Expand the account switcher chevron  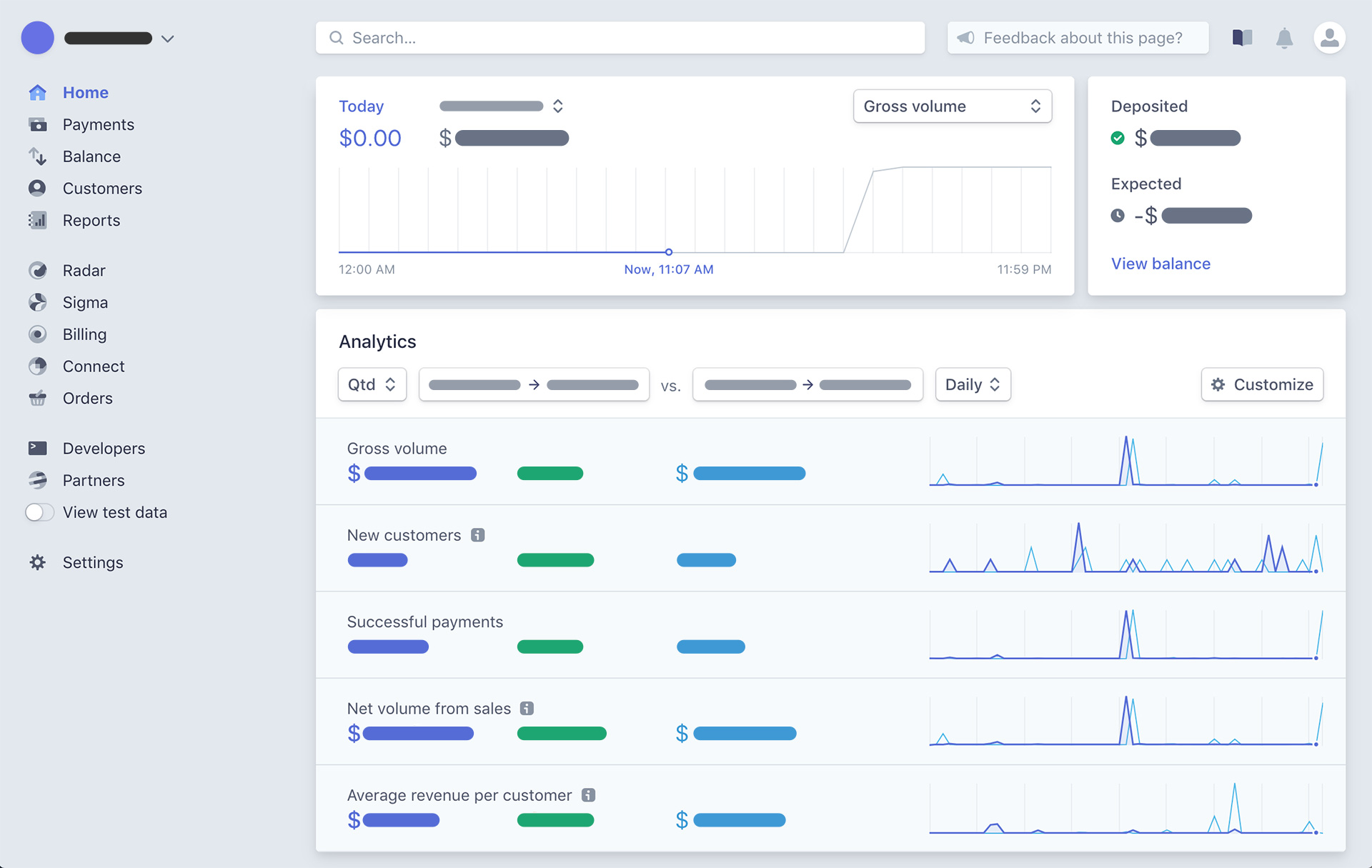(167, 38)
